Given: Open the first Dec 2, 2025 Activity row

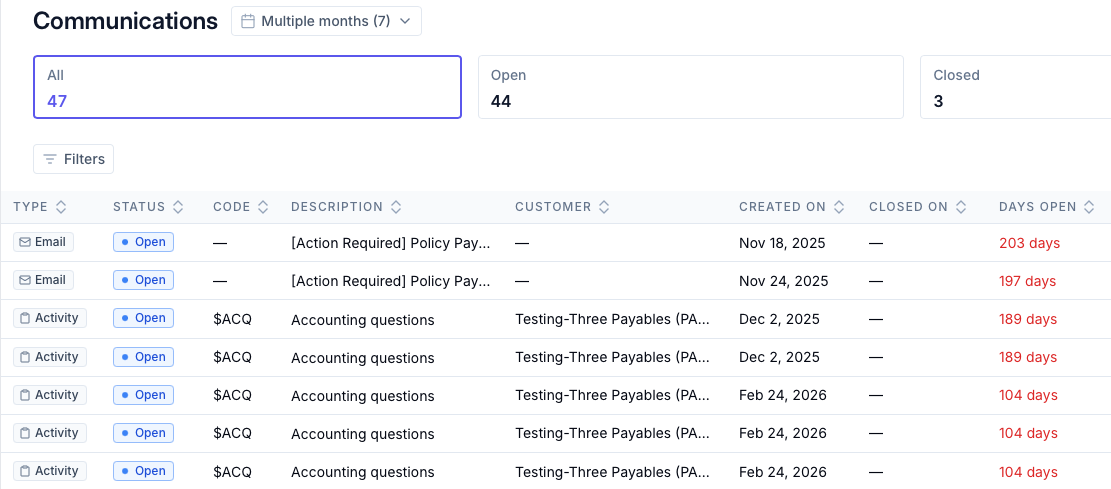Looking at the screenshot, I should [556, 320].
